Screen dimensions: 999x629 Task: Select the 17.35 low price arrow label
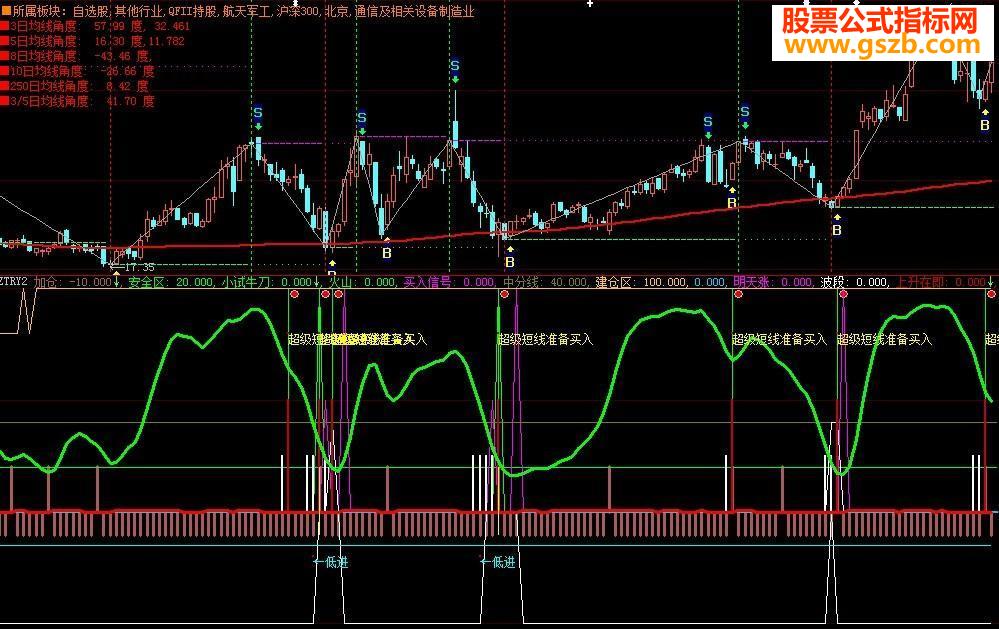(x=132, y=267)
